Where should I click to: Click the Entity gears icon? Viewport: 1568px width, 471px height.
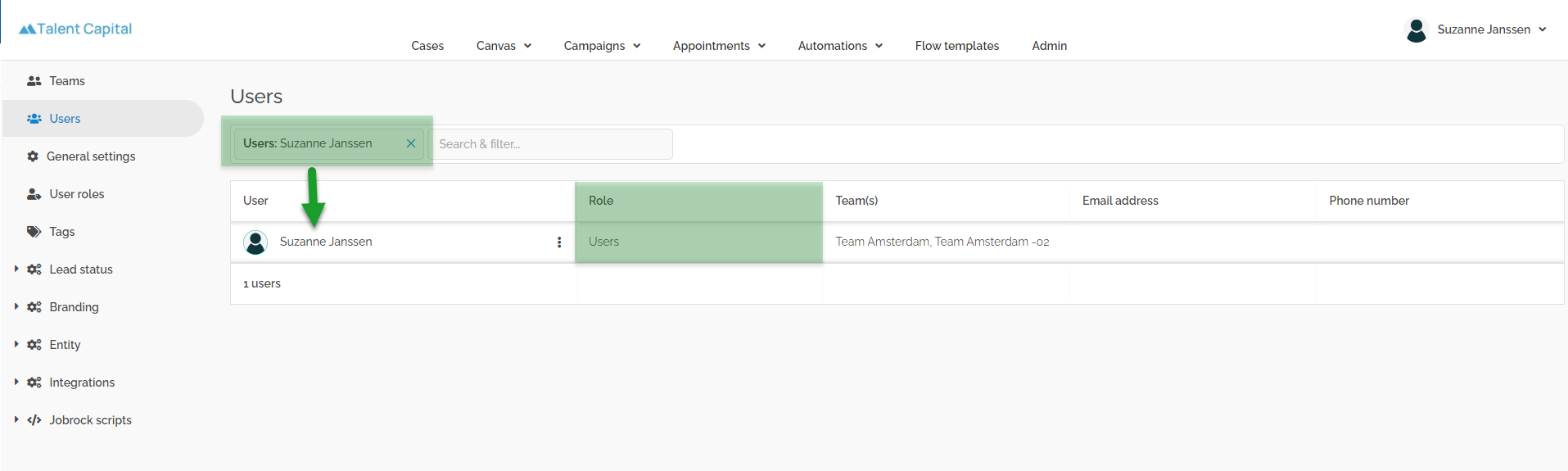pyautogui.click(x=34, y=345)
